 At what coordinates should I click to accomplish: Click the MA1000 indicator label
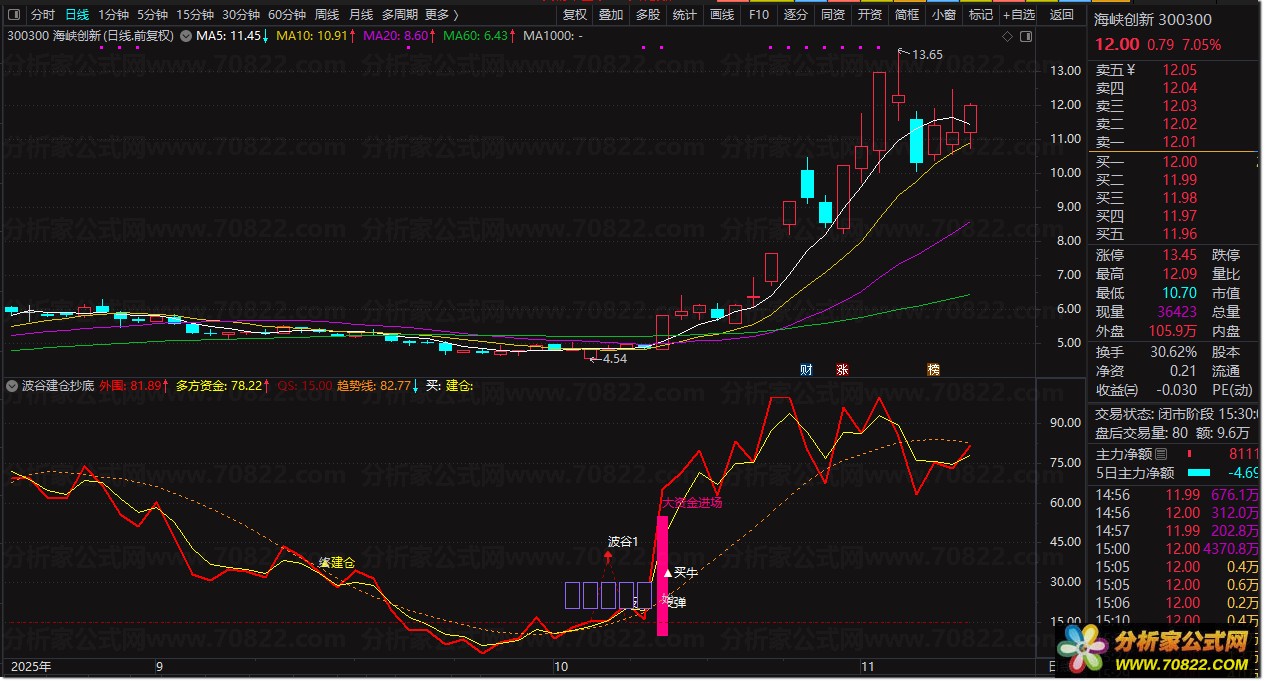(554, 36)
